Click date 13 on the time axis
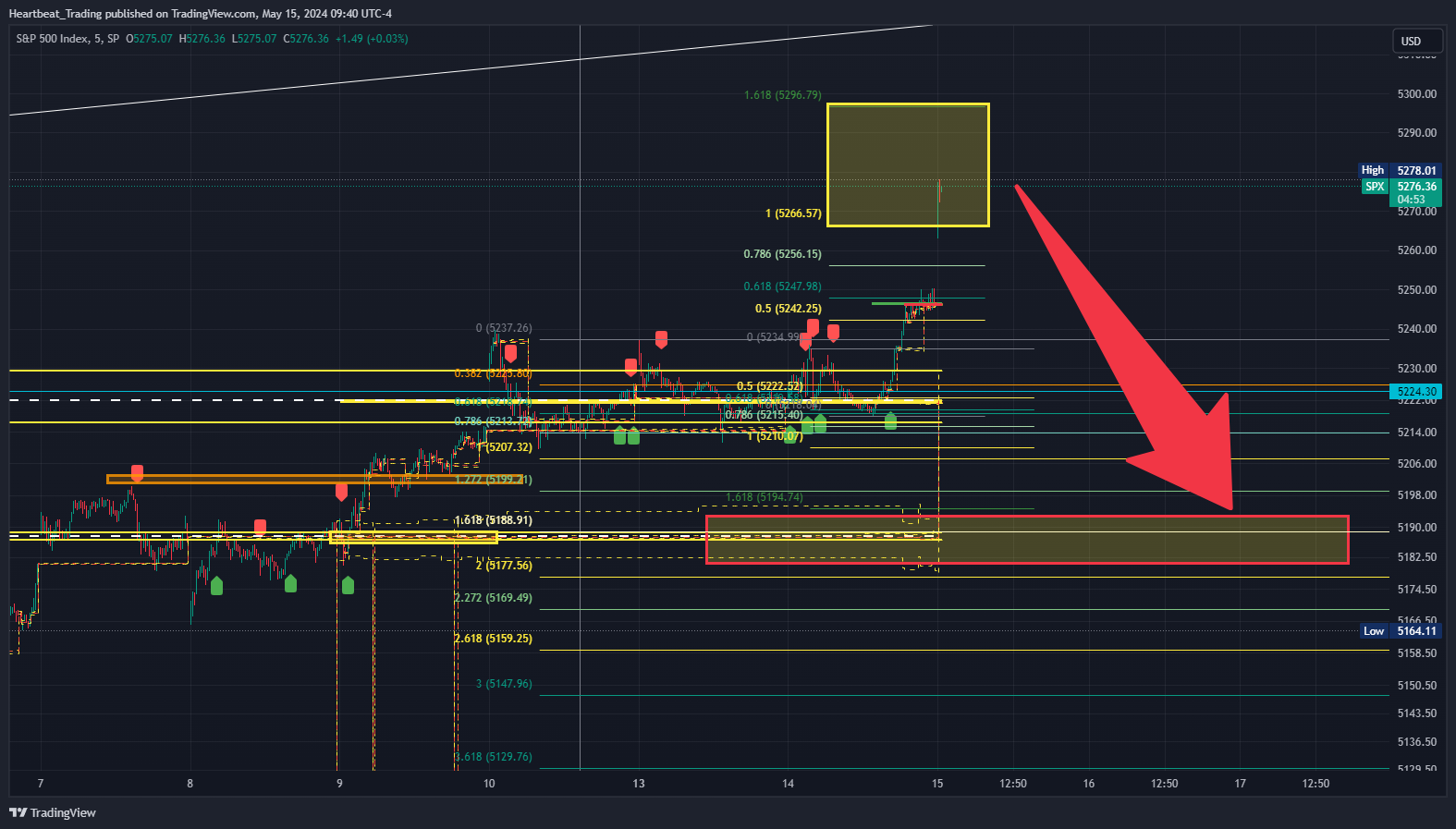Image resolution: width=1456 pixels, height=829 pixels. coord(639,784)
